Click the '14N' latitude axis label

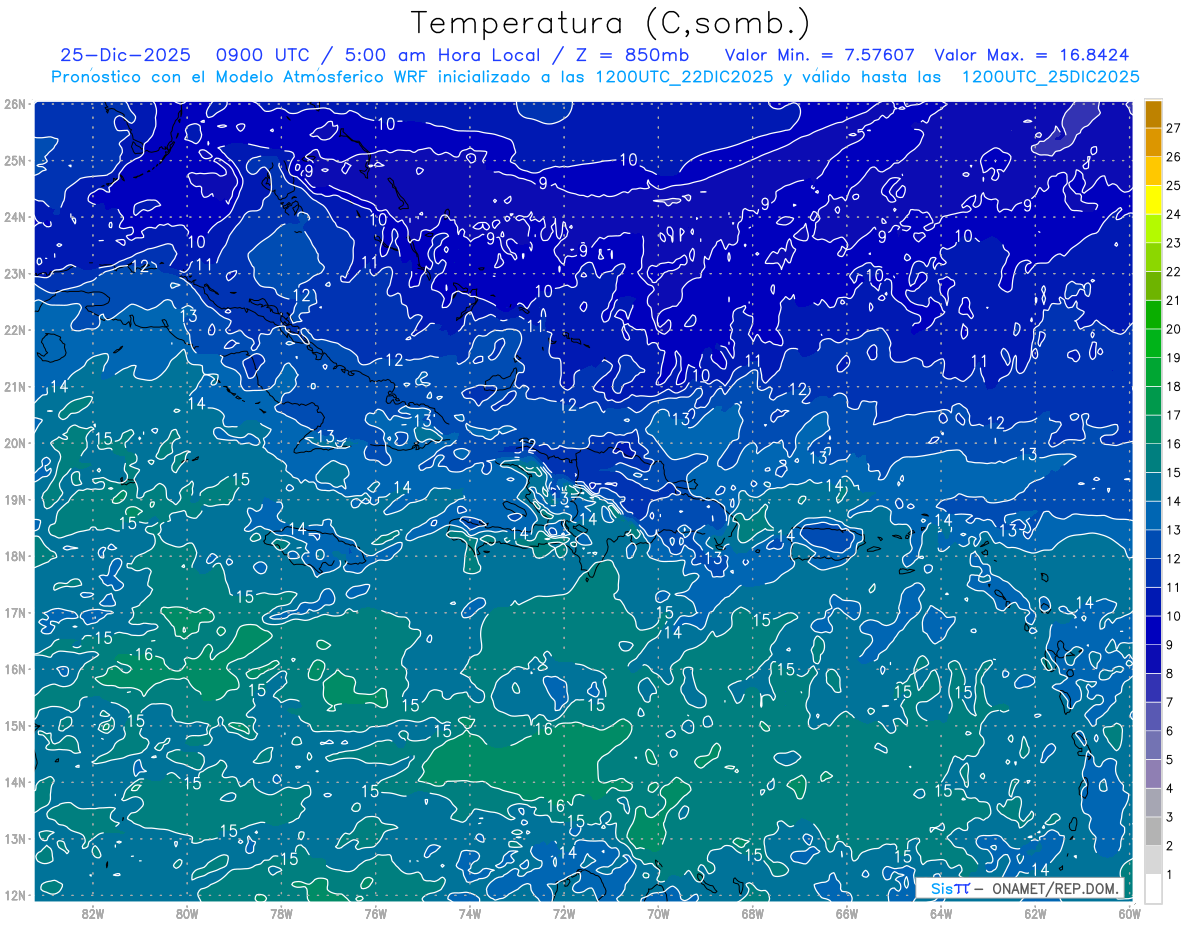coord(14,782)
